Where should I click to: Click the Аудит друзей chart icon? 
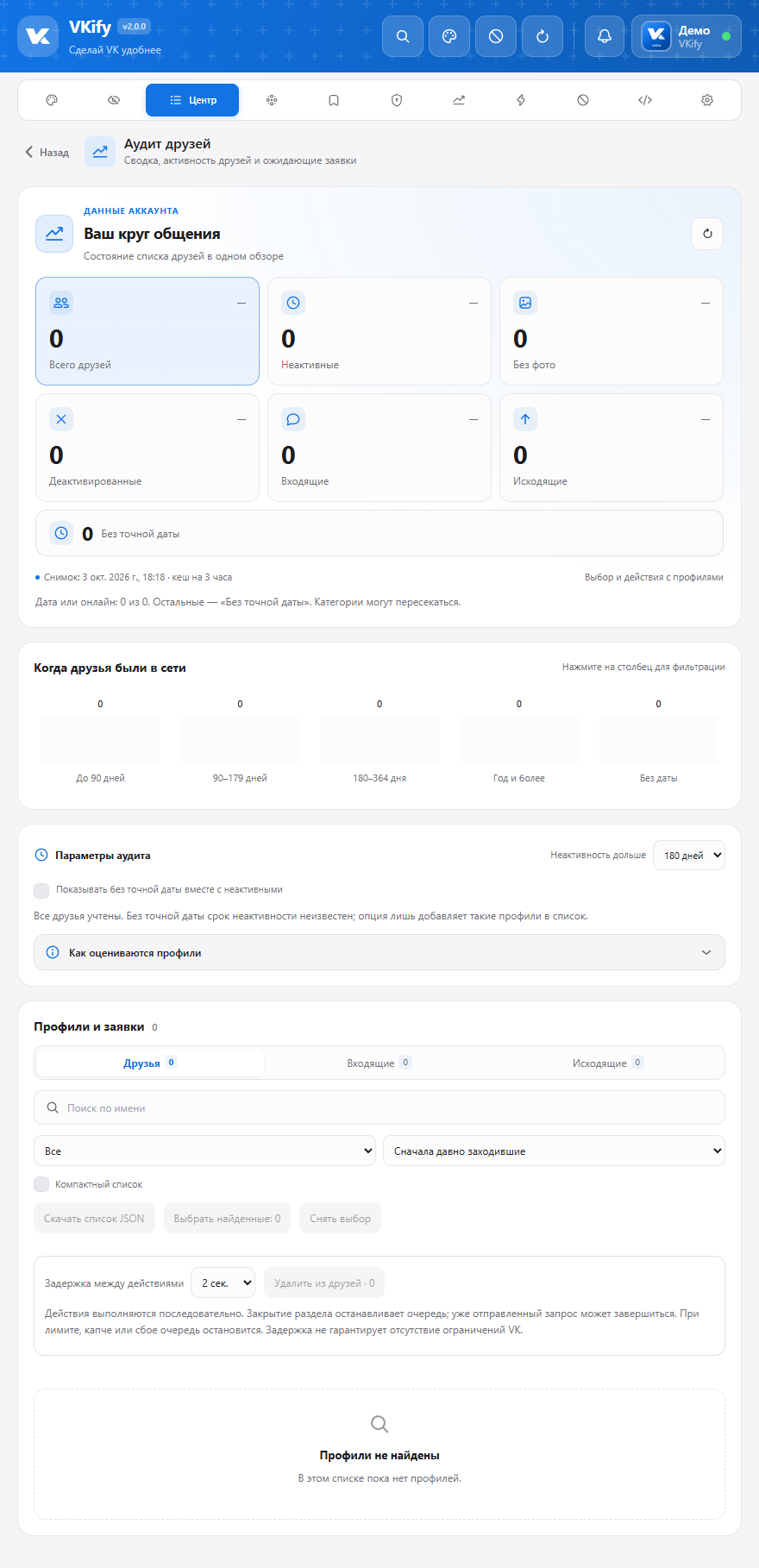pyautogui.click(x=100, y=152)
